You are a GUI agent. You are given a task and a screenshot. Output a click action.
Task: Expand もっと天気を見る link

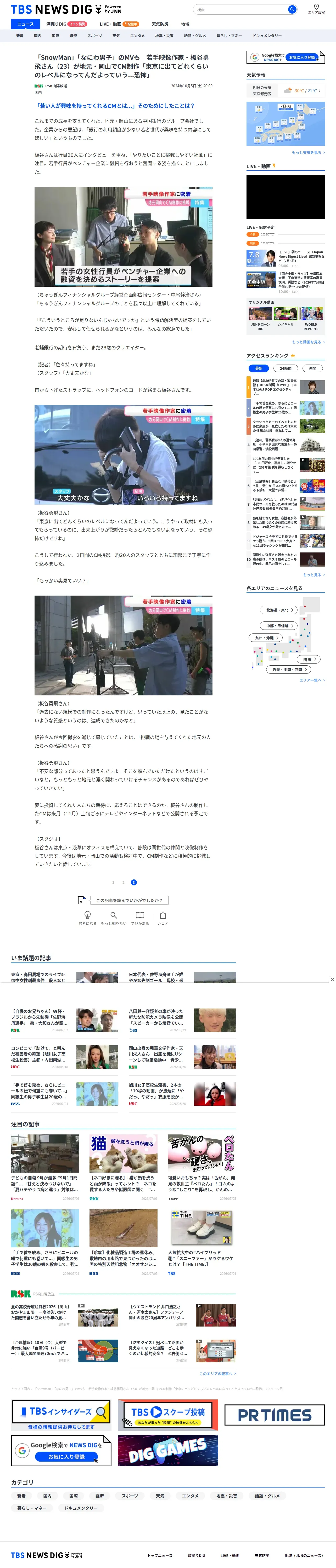click(309, 153)
